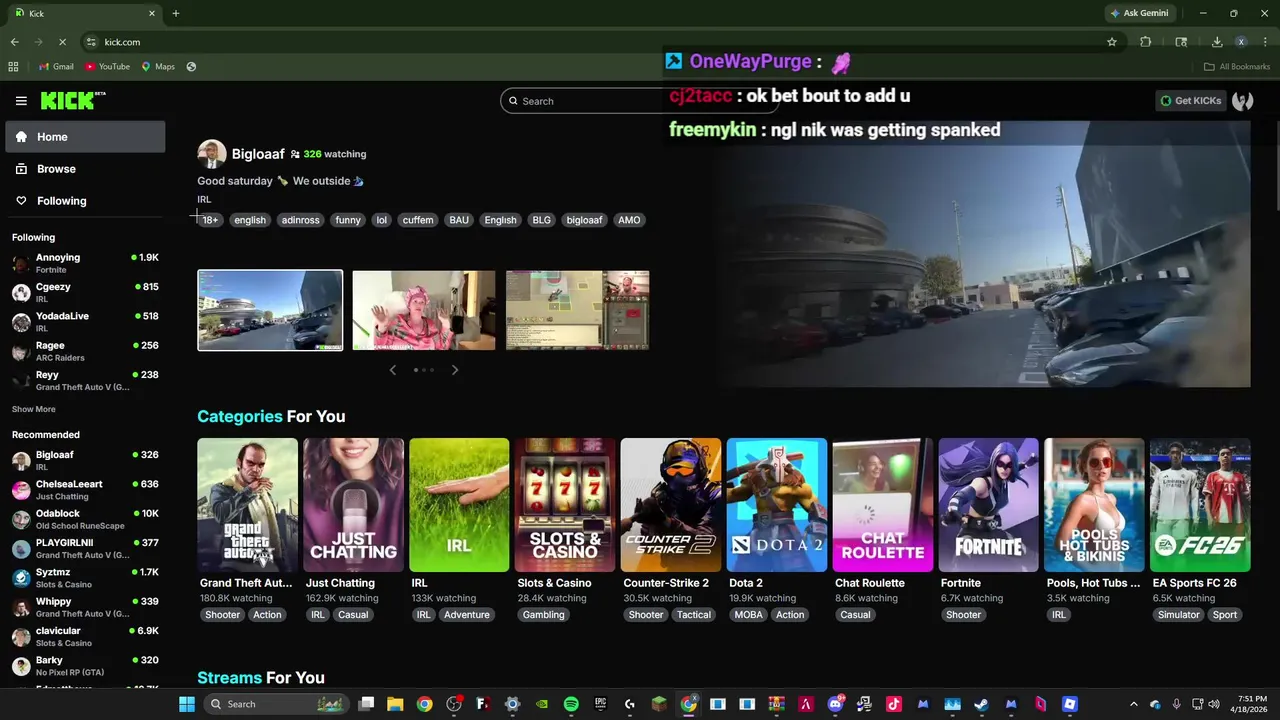The height and width of the screenshot is (720, 1280).
Task: Go back in browser toolbar
Action: tap(14, 42)
